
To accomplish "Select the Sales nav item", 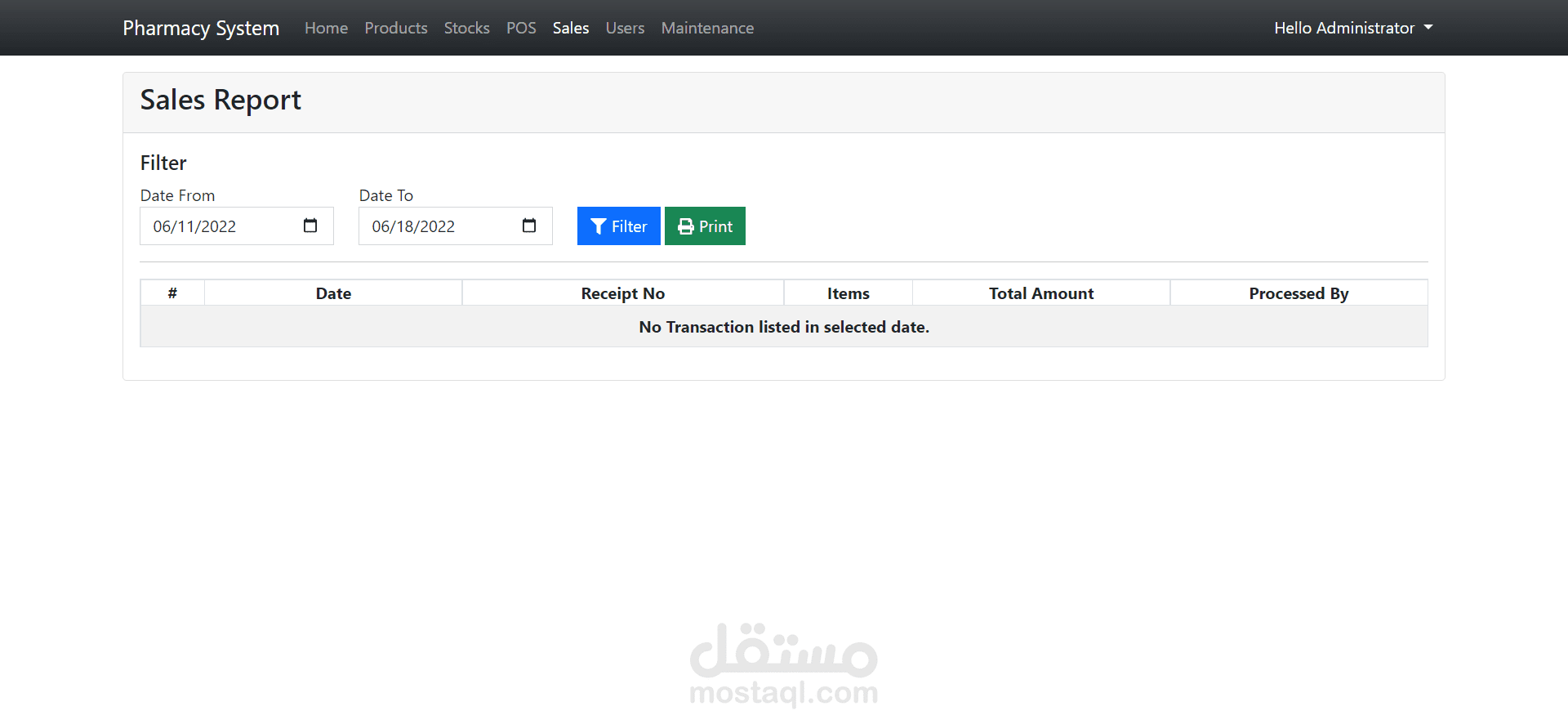I will (571, 28).
